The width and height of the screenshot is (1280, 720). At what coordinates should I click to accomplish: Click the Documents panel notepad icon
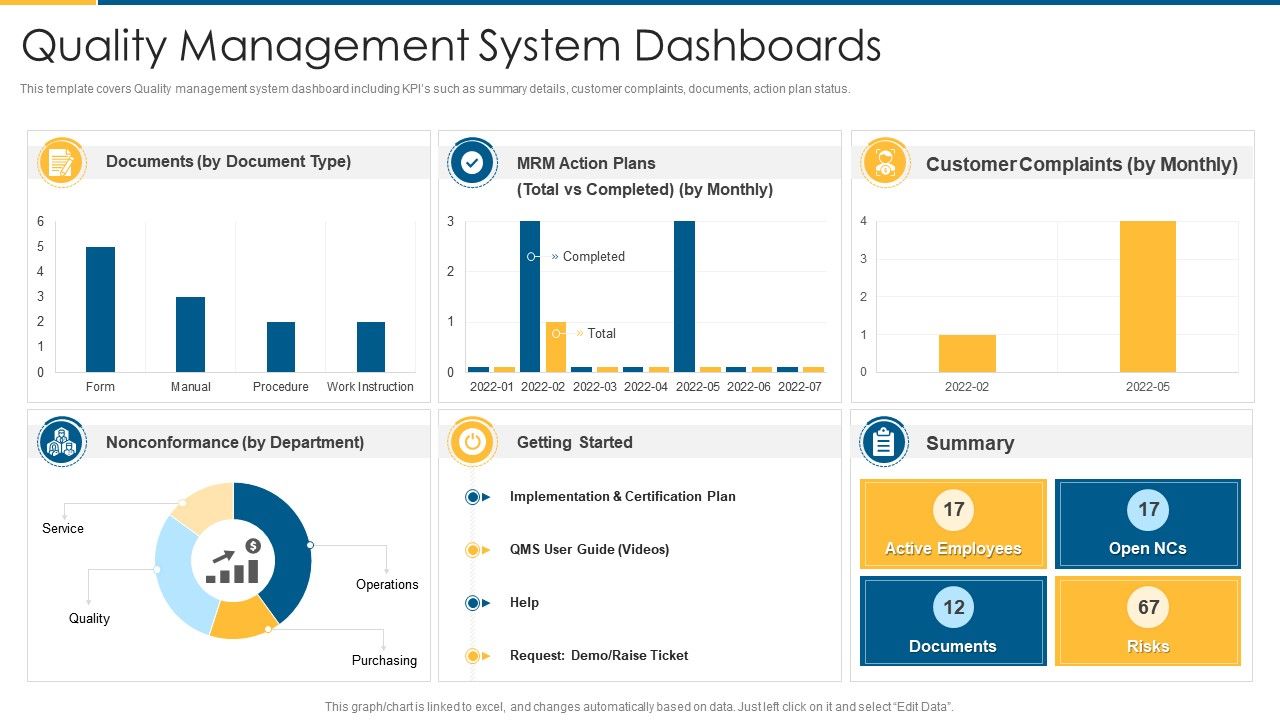(62, 162)
